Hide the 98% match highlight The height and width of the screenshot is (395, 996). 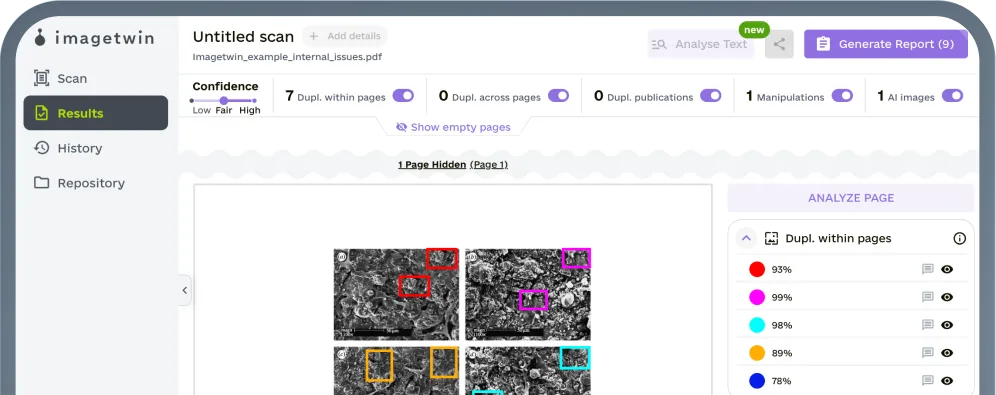coord(947,325)
